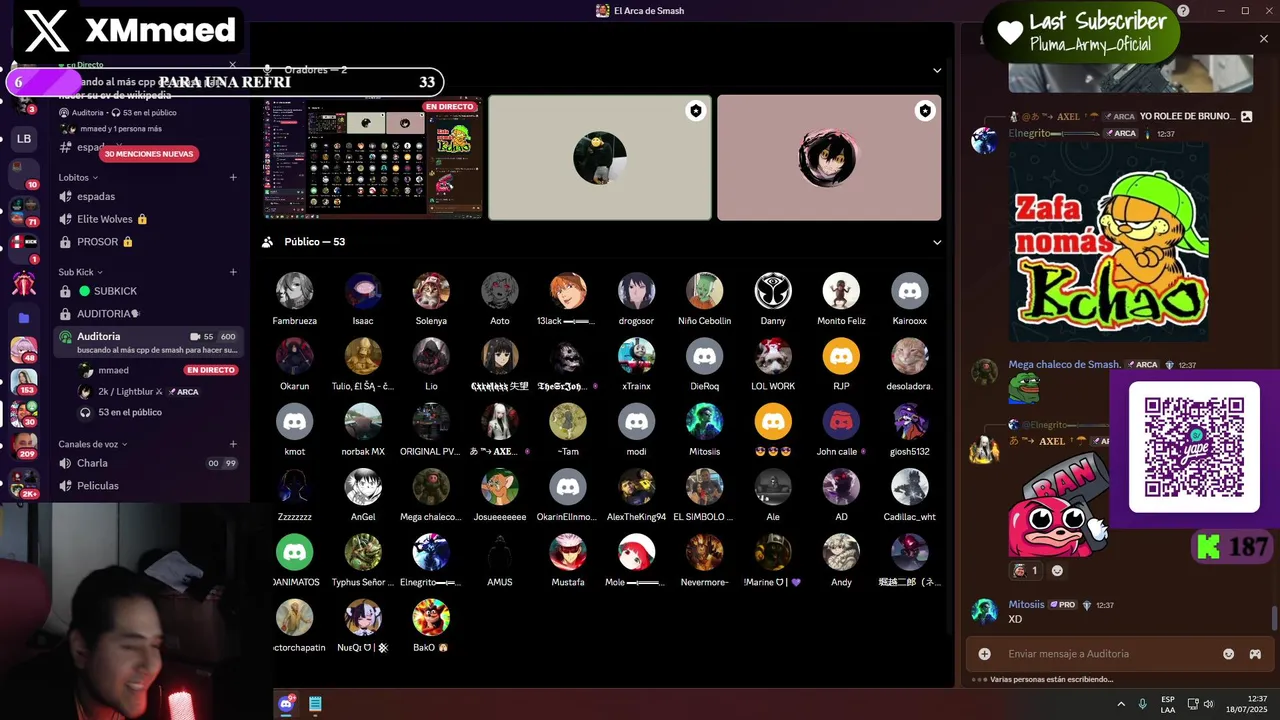Select the beige speaker tile
1280x720 pixels.
click(x=600, y=158)
